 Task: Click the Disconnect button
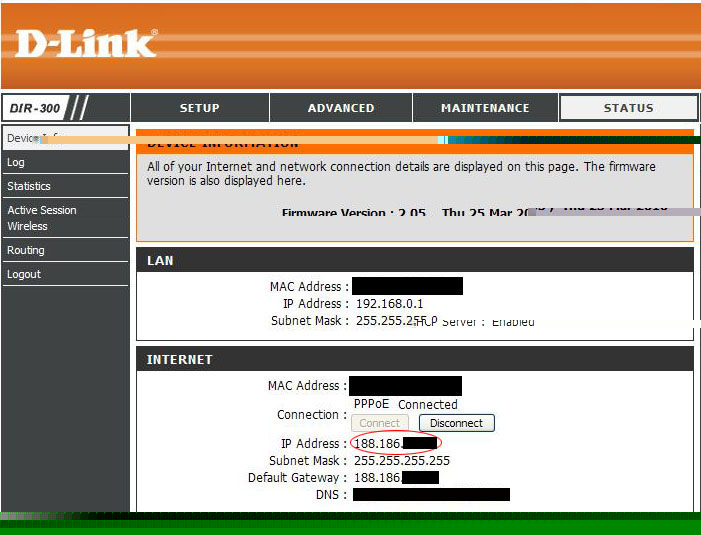pyautogui.click(x=456, y=423)
